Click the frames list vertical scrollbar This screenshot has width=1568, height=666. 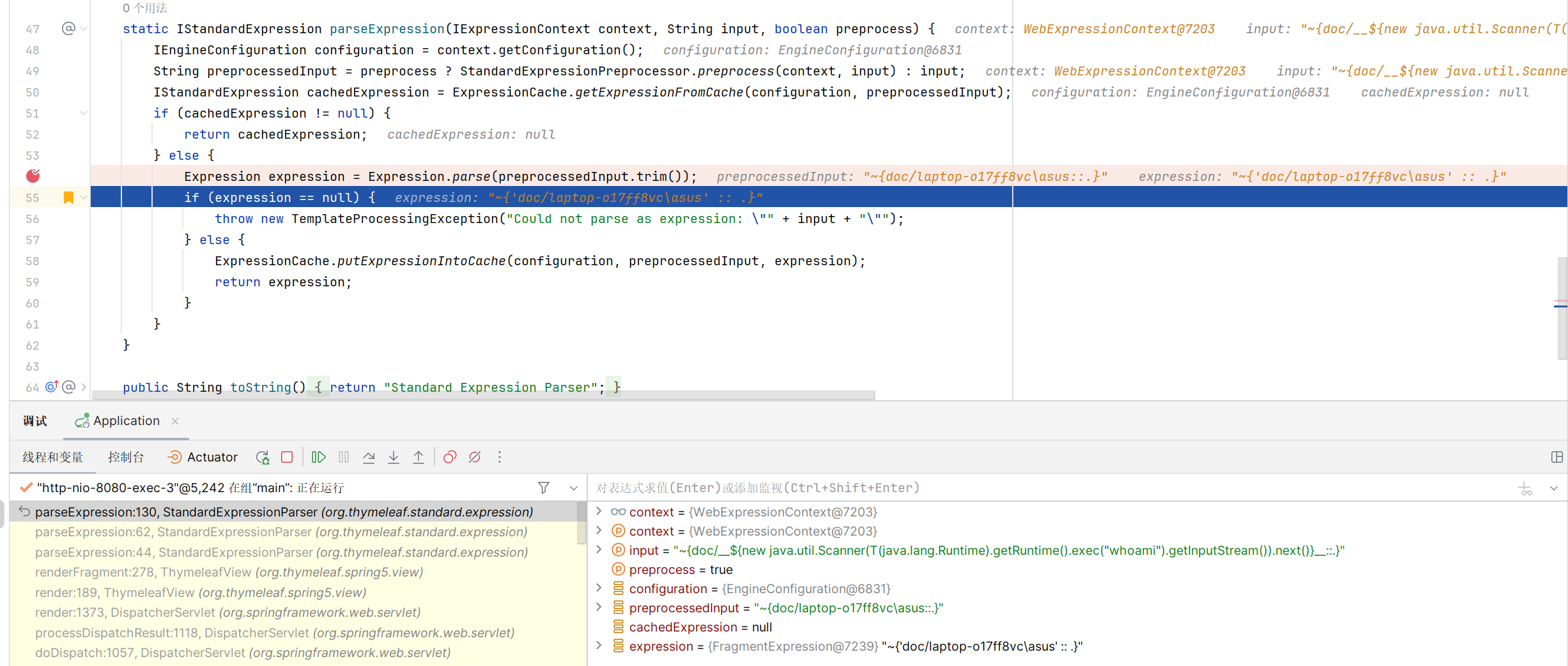(581, 522)
